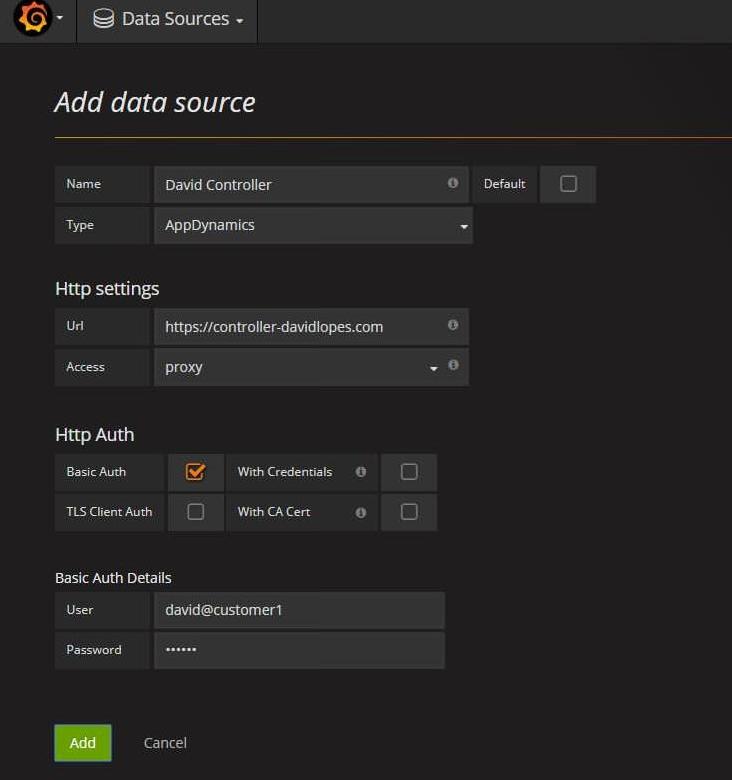Enable the With CA Cert checkbox
The width and height of the screenshot is (732, 780).
click(409, 511)
